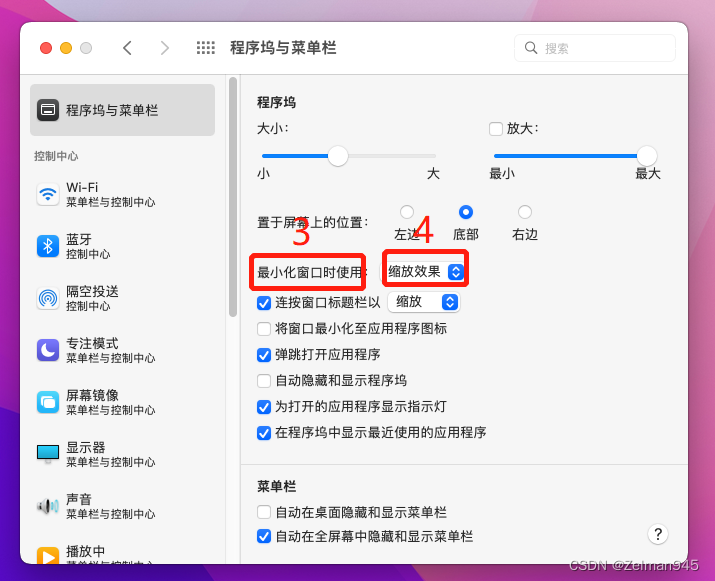Click the 最小 label under magnification slider
715x581 pixels.
click(x=502, y=174)
